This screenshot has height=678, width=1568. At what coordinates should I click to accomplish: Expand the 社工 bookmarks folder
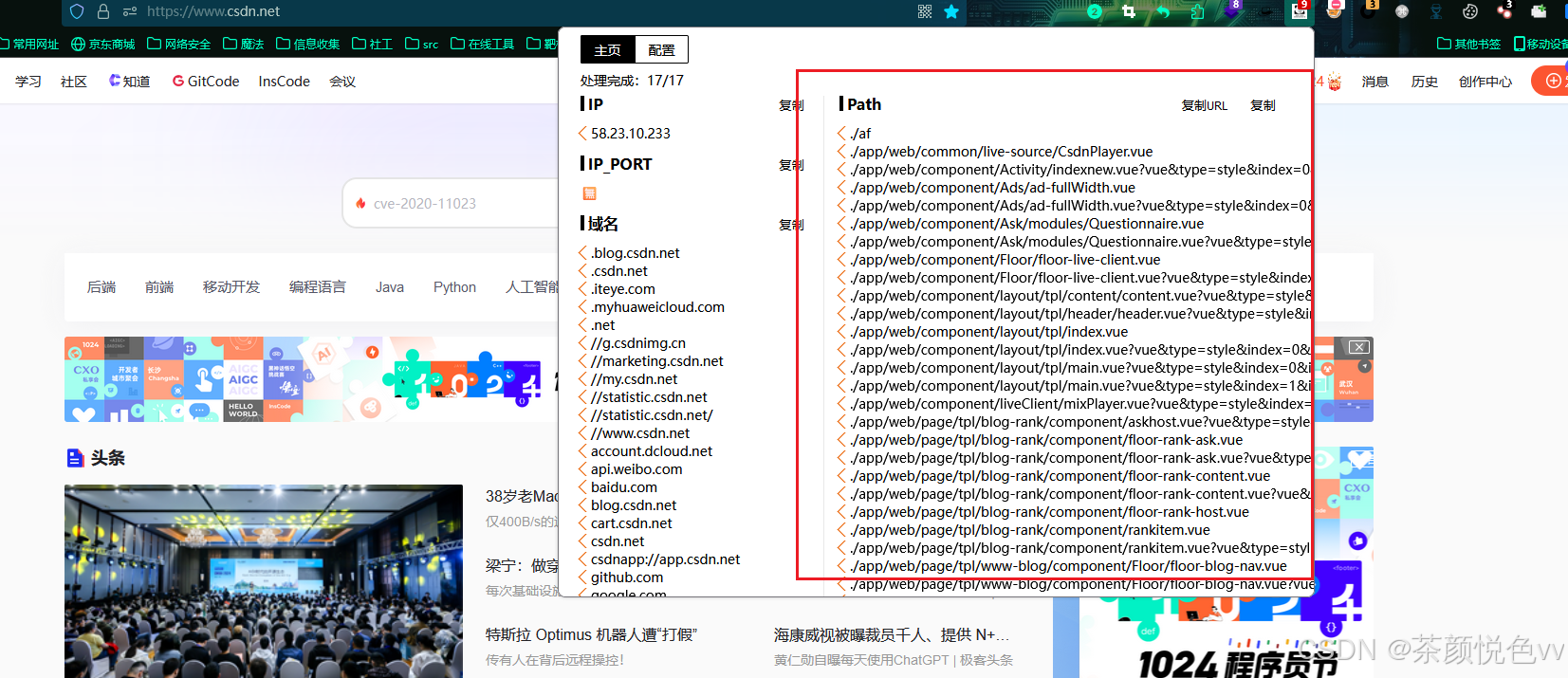373,44
